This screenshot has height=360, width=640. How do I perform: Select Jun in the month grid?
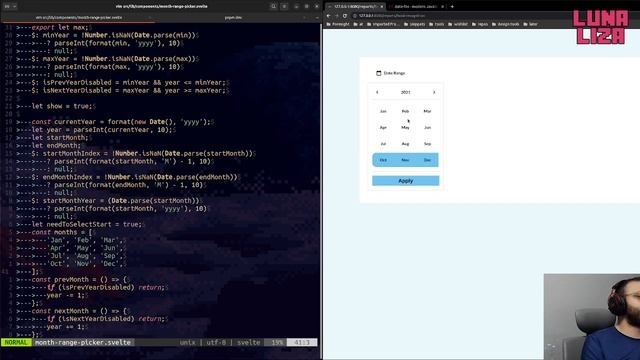427,127
